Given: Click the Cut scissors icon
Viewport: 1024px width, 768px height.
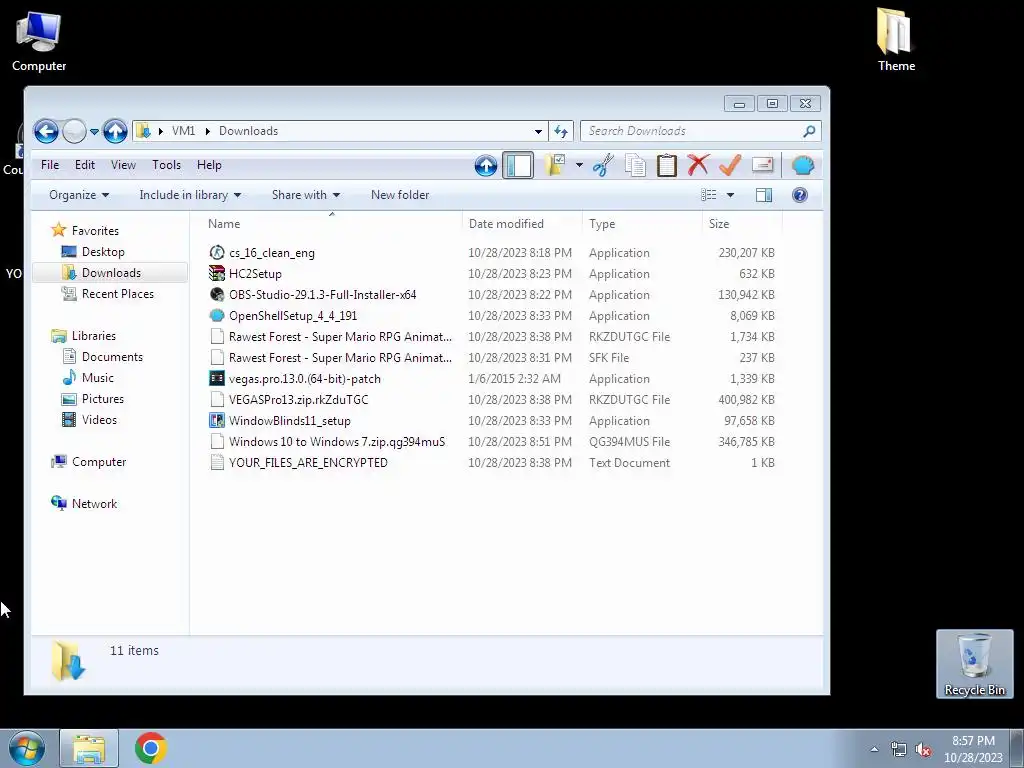Looking at the screenshot, I should [x=603, y=165].
